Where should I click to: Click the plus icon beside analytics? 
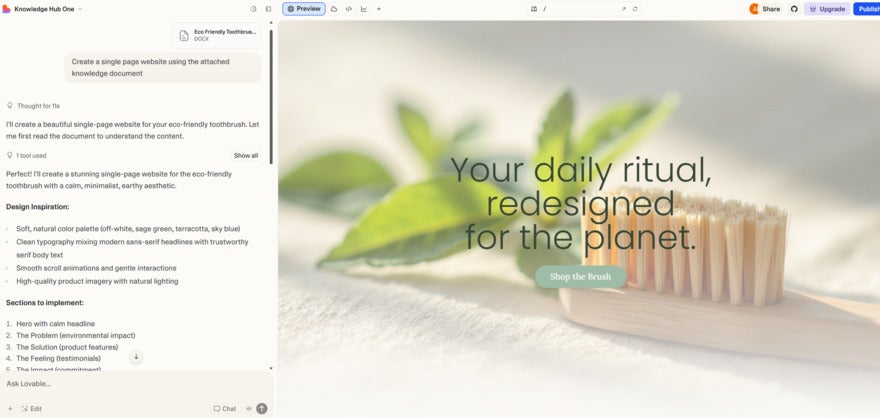point(379,9)
